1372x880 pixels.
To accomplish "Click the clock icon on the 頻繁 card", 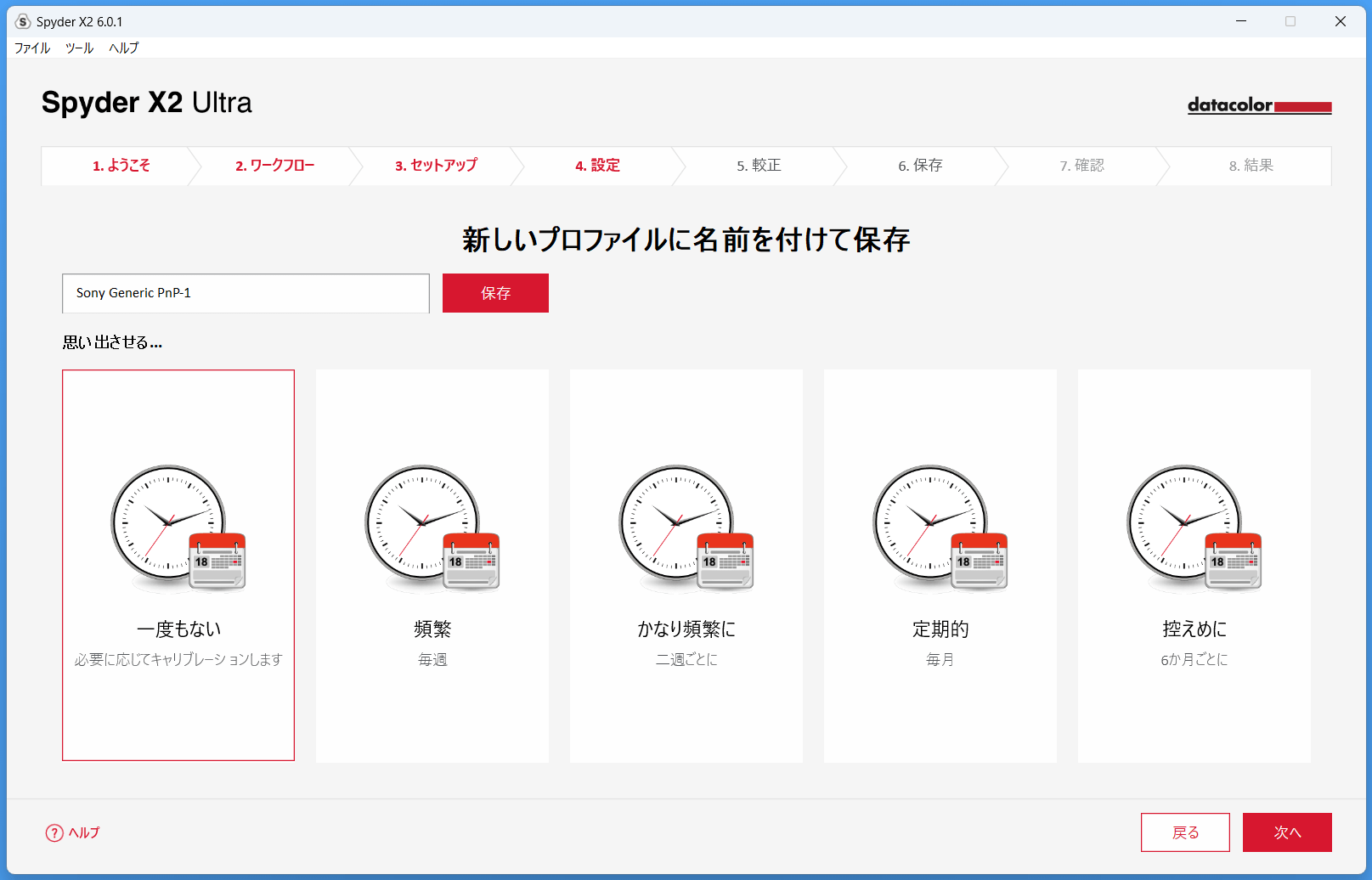I will (x=432, y=527).
